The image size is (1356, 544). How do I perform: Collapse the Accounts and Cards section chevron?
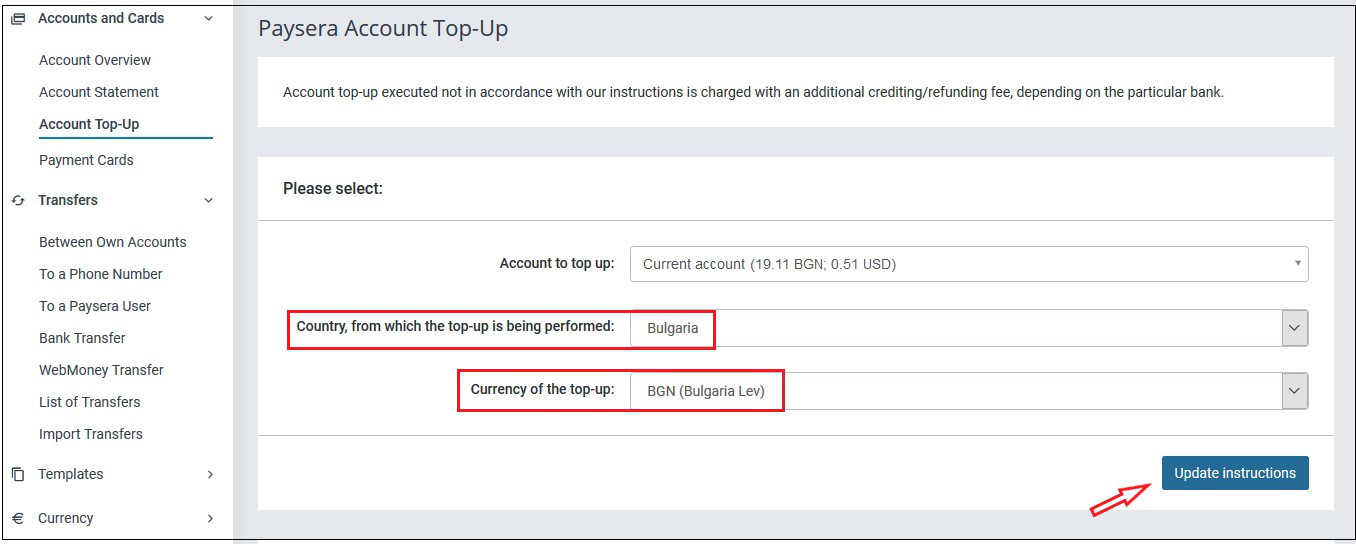(208, 18)
